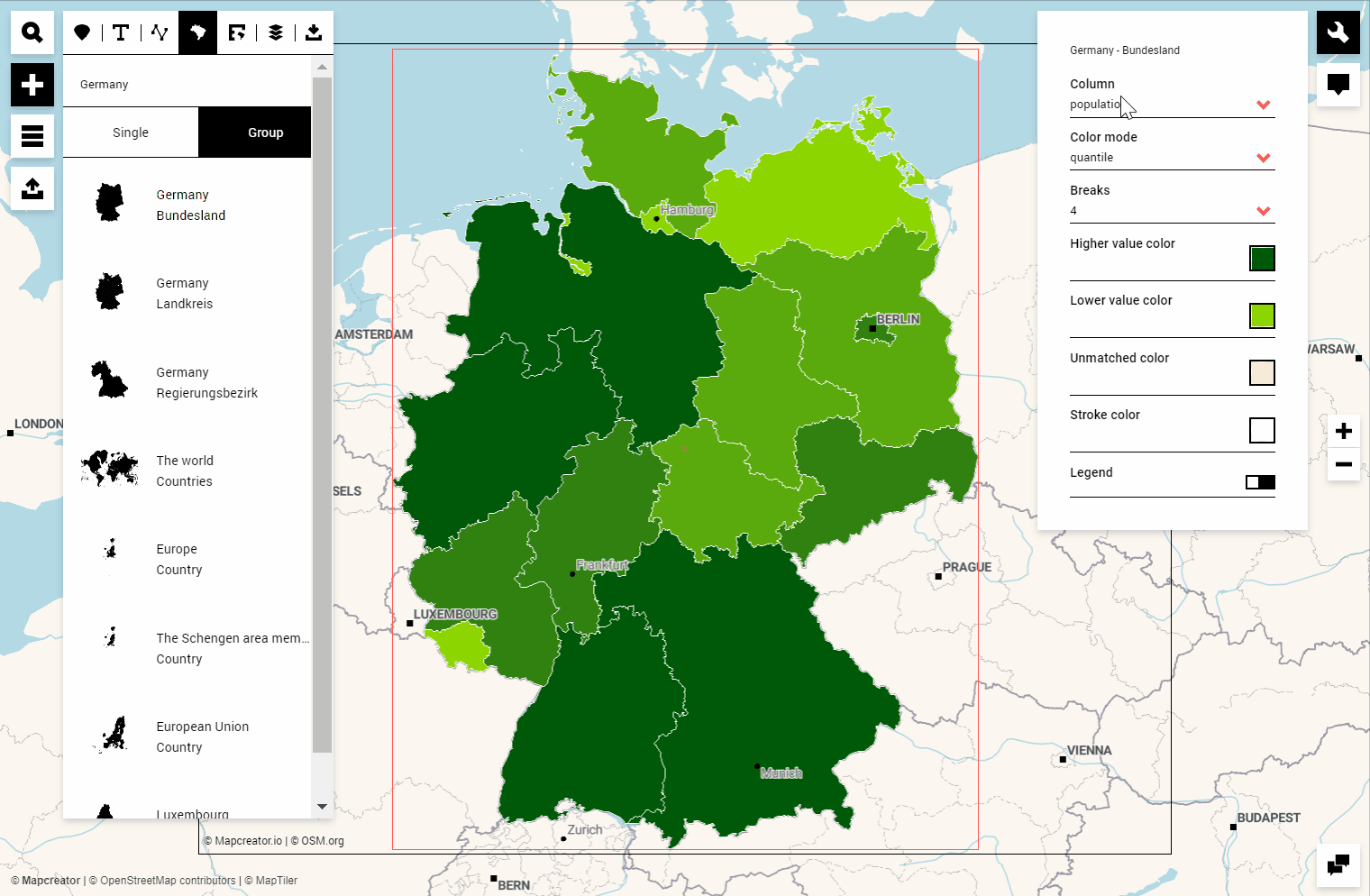Viewport: 1370px width, 896px height.
Task: Toggle the Legend switch off
Action: (x=1261, y=482)
